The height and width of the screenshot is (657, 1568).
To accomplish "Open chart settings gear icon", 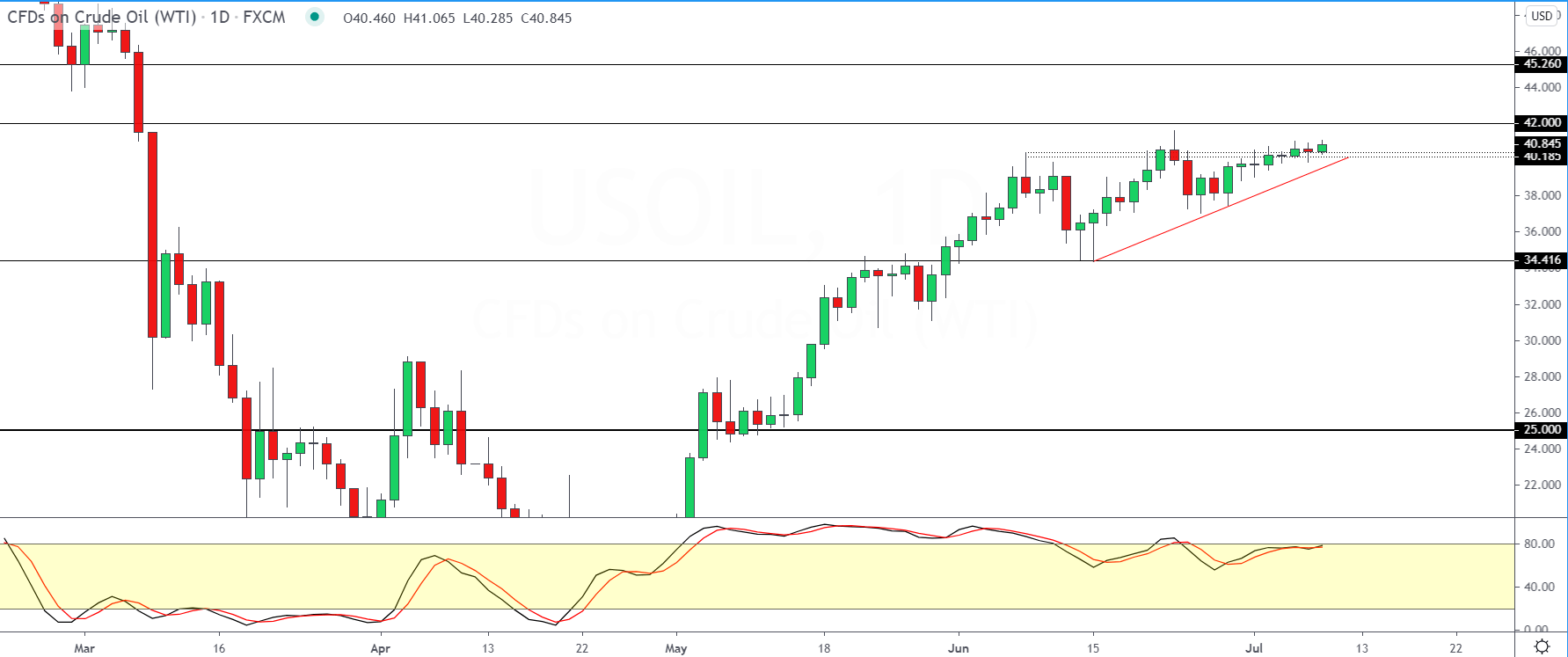I will tap(1542, 646).
